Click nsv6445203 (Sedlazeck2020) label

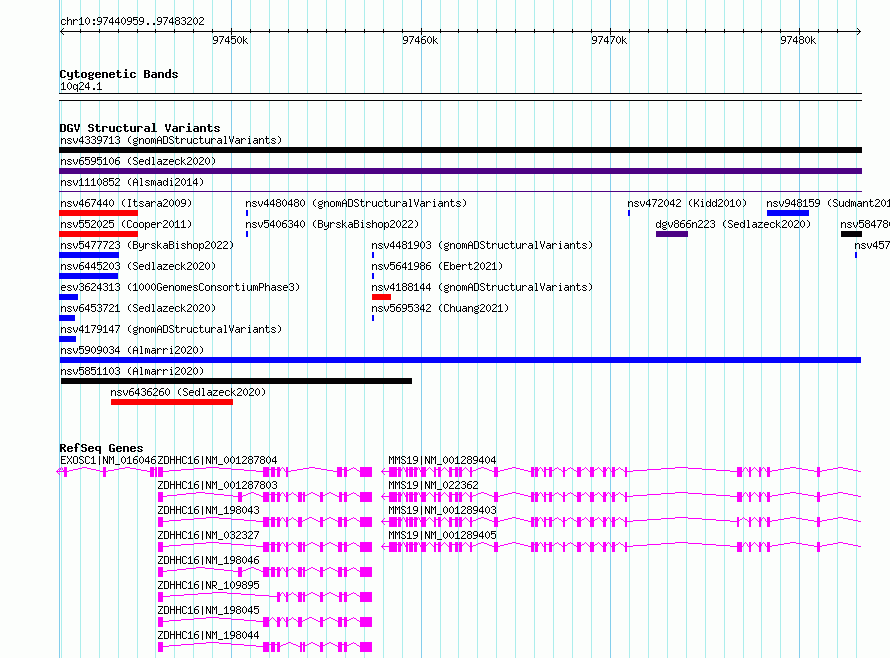coord(138,266)
